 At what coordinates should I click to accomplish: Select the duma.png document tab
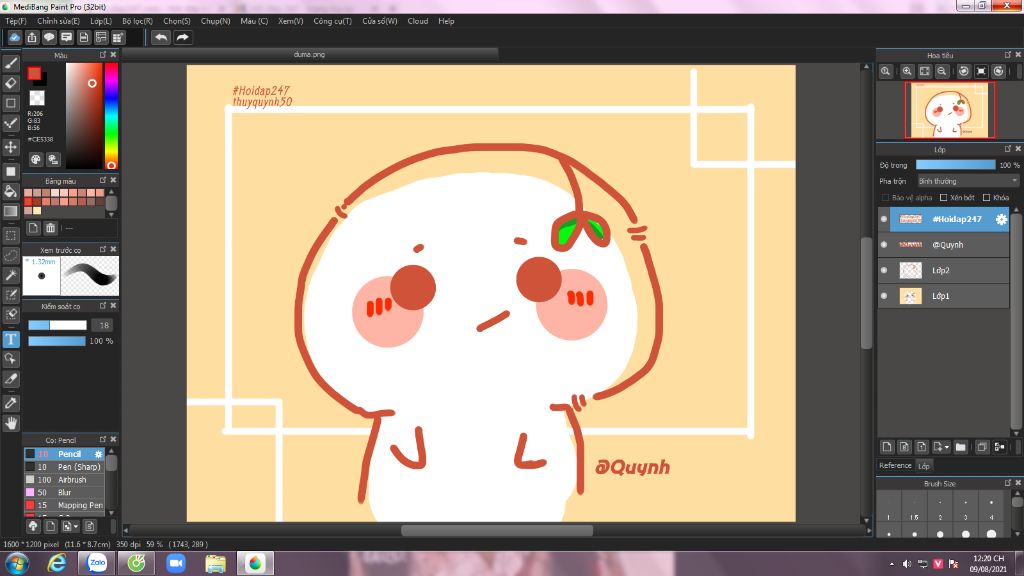pos(310,54)
